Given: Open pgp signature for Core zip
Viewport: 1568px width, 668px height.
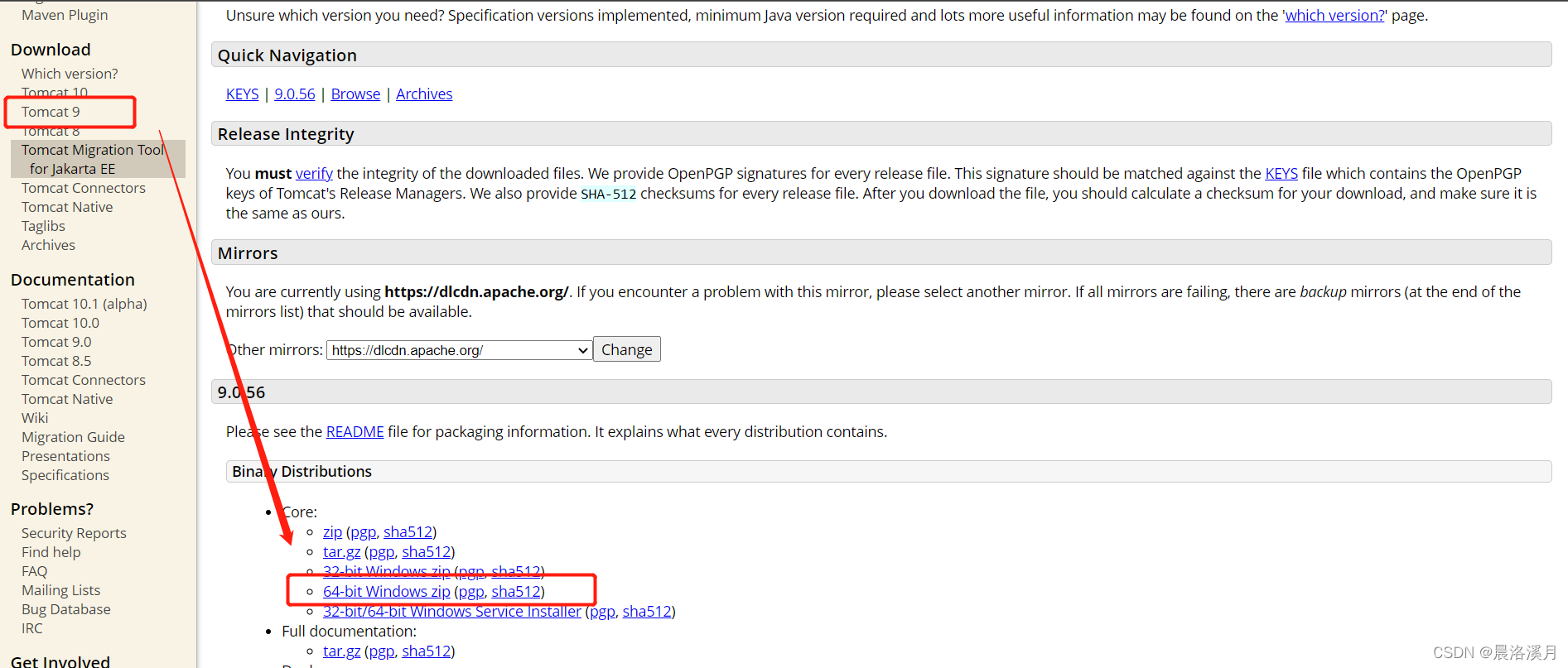Looking at the screenshot, I should tap(363, 532).
